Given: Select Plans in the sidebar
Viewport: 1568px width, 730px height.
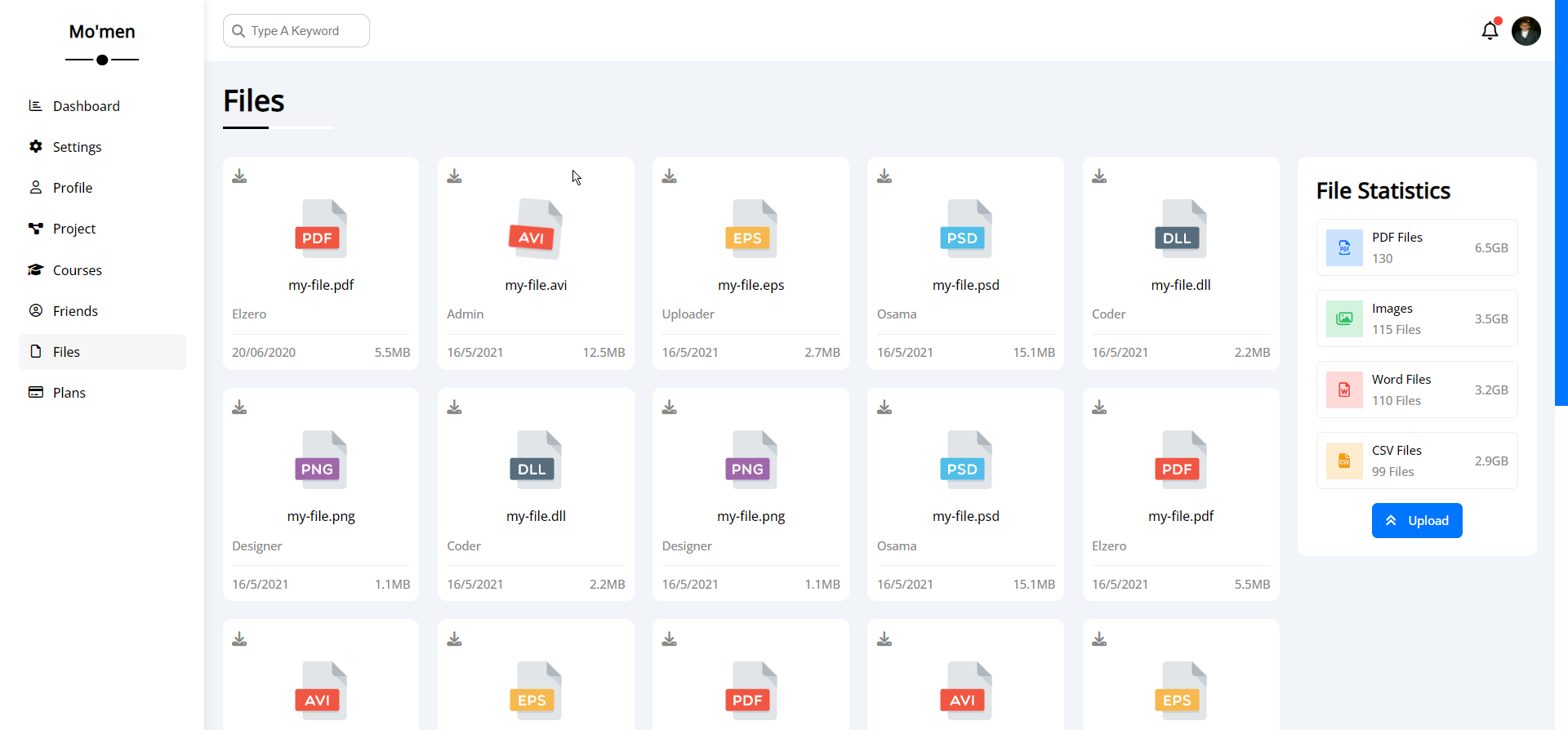Looking at the screenshot, I should [x=69, y=393].
